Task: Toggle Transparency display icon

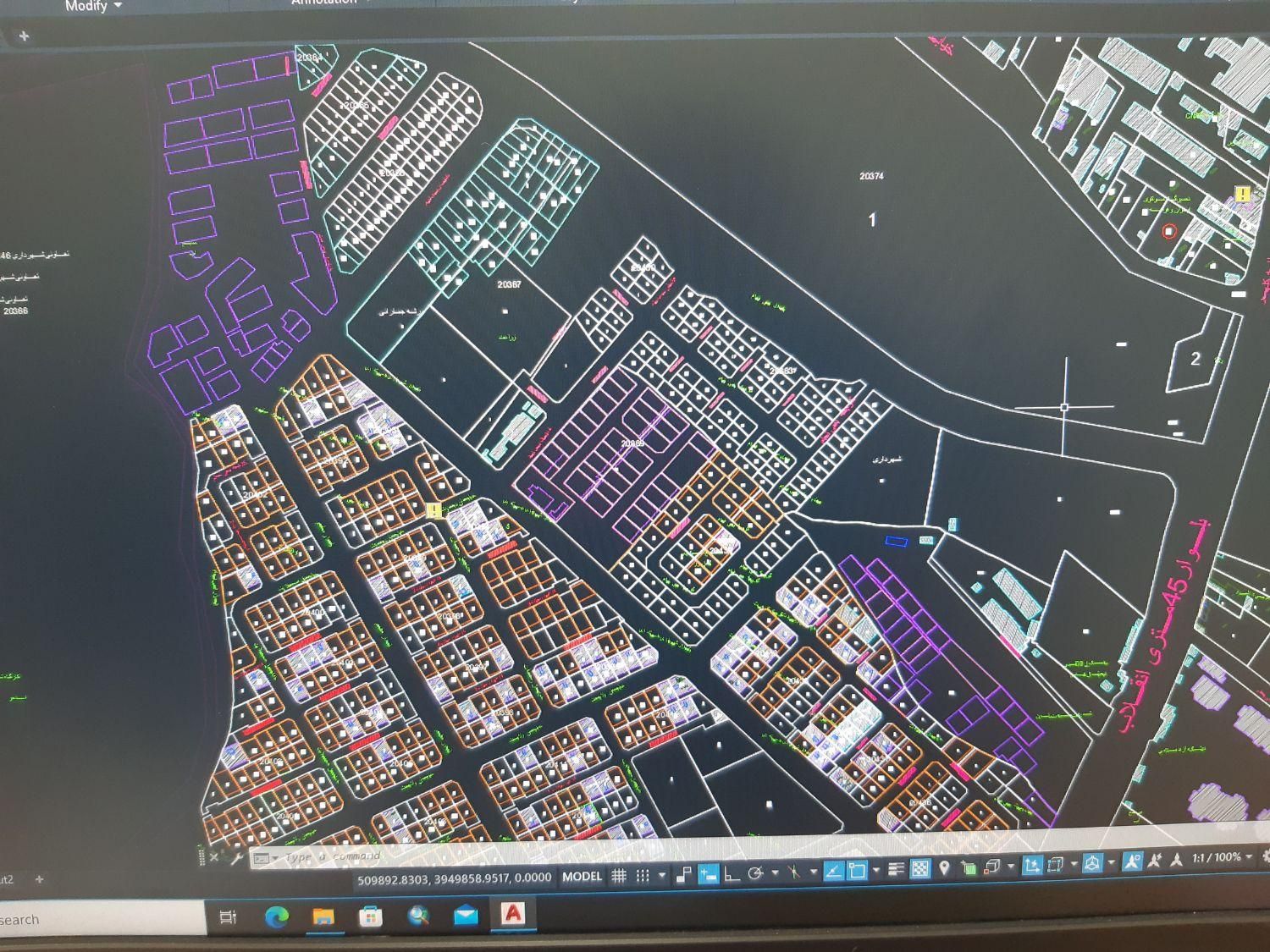Action: point(920,868)
